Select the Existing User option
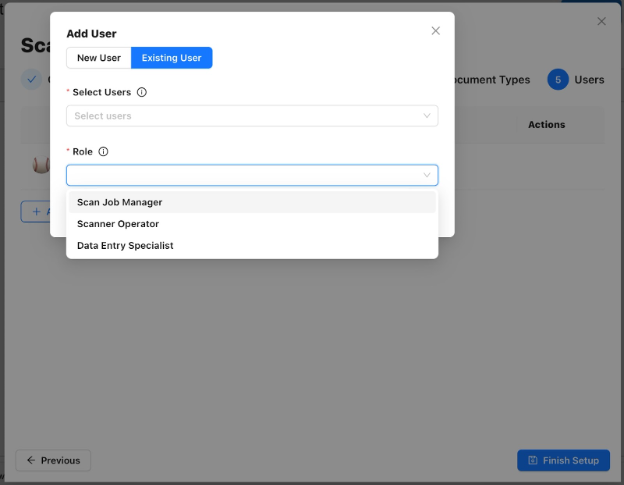This screenshot has width=624, height=485. [x=171, y=58]
